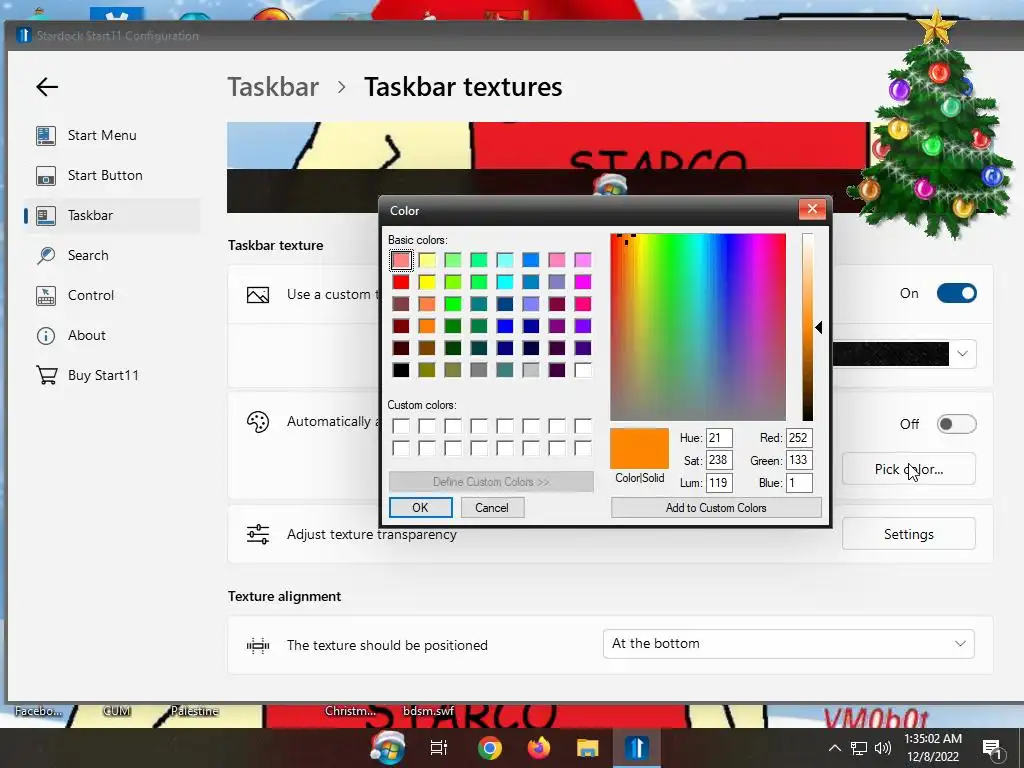Click the taskbar clock 1:35:02 AM
The width and height of the screenshot is (1024, 768).
pos(933,739)
